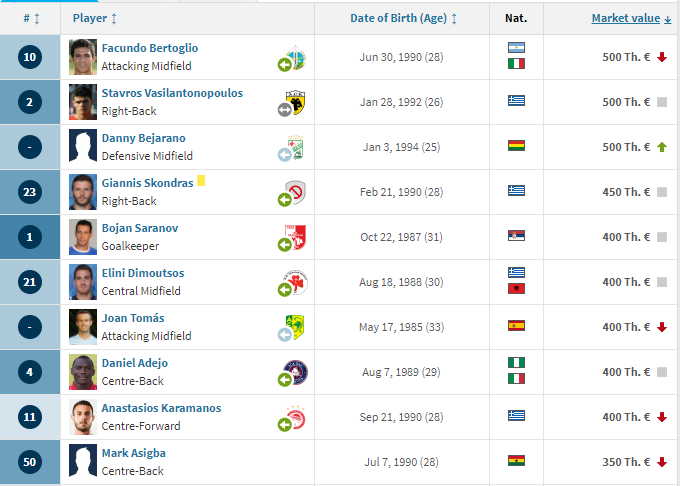Click the Ghana flag in Mark Asigba's row
Screen dimensions: 680x486
pyautogui.click(x=516, y=460)
